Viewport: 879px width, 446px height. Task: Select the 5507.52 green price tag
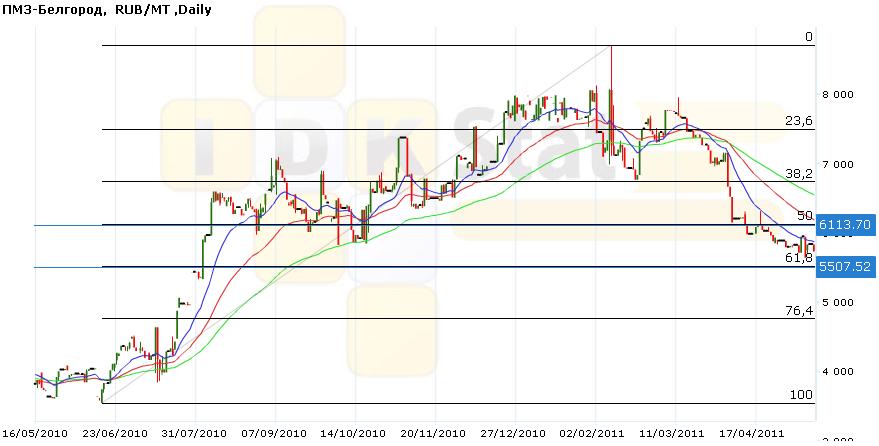click(x=845, y=267)
